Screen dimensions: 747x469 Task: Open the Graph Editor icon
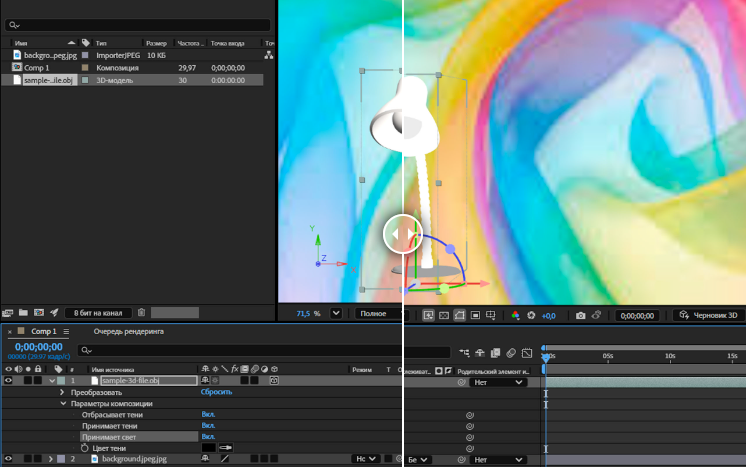click(x=527, y=353)
